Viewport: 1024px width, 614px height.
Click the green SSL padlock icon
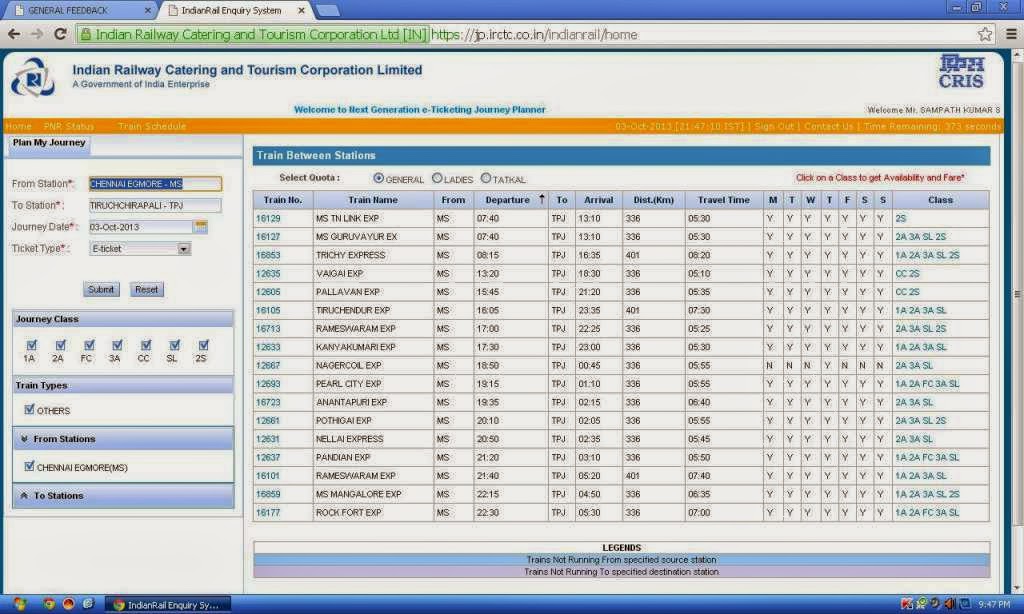(x=86, y=34)
